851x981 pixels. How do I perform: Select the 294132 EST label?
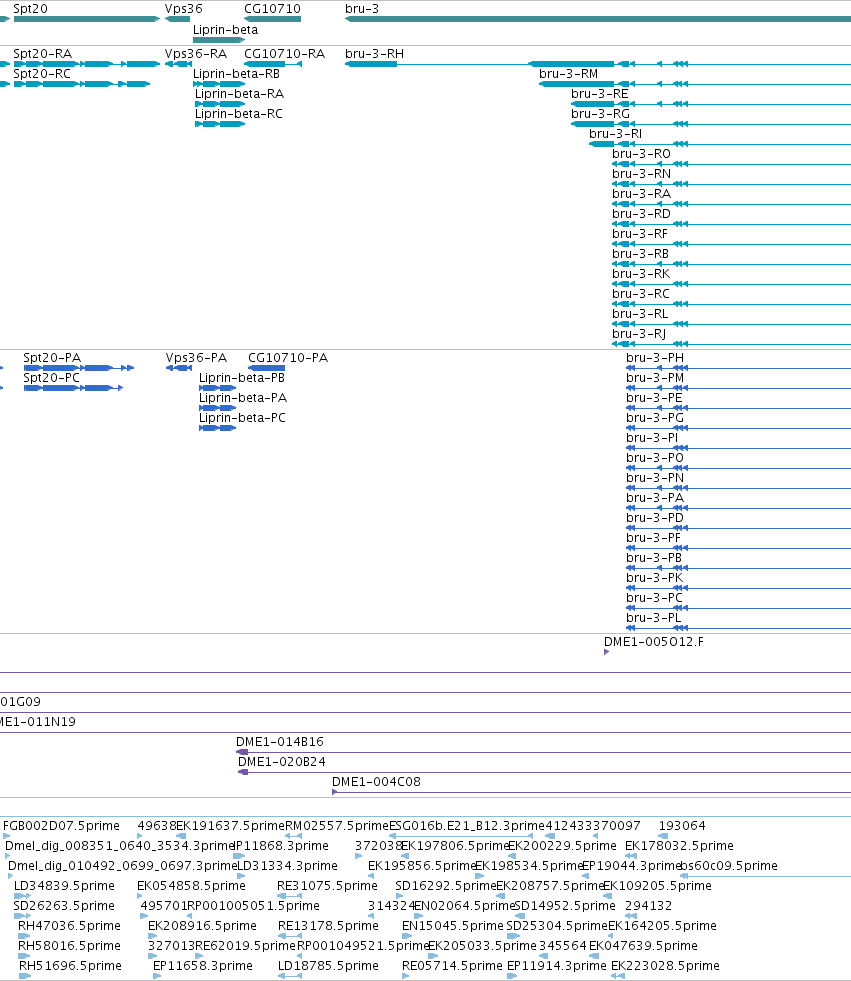648,906
